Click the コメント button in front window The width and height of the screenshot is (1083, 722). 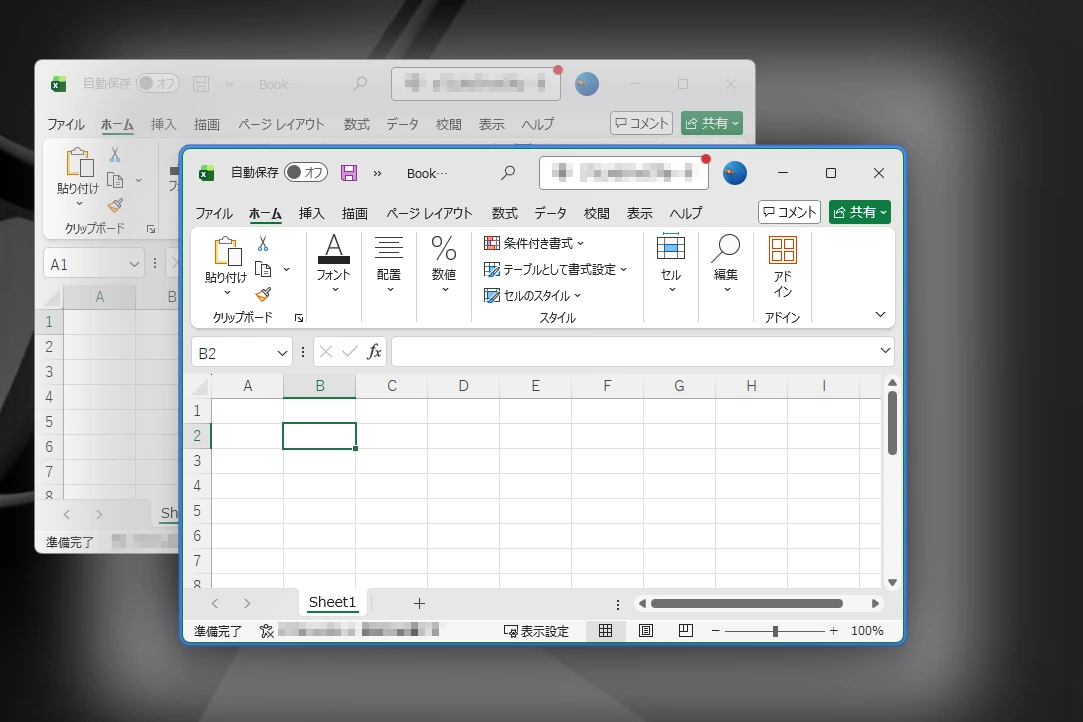click(x=789, y=212)
